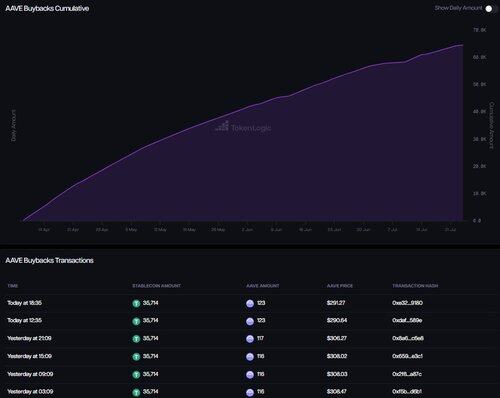Click Tether icon in Today 18:35 row

coord(136,303)
